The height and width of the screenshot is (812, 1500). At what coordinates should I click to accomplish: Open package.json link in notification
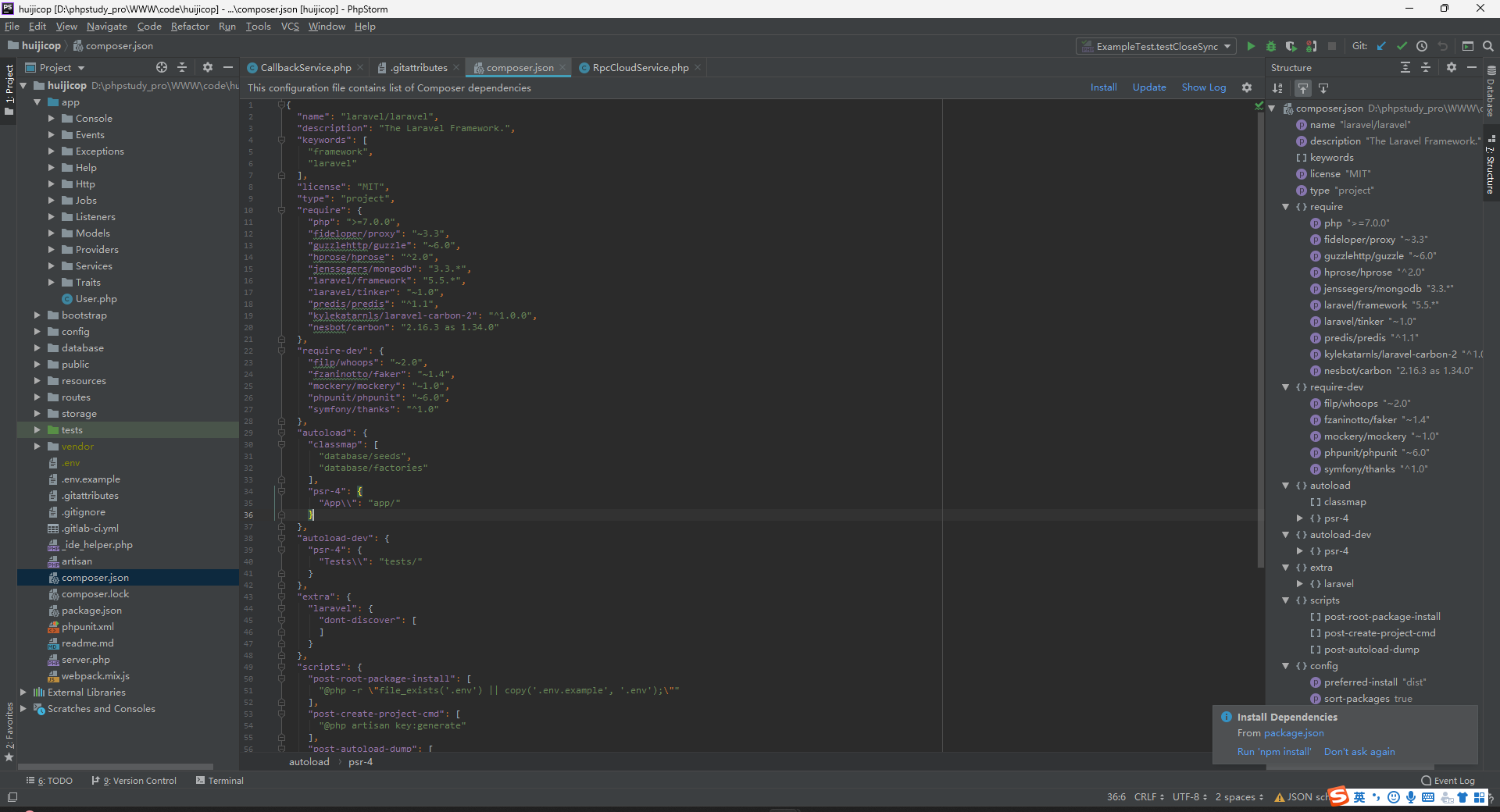(1294, 733)
